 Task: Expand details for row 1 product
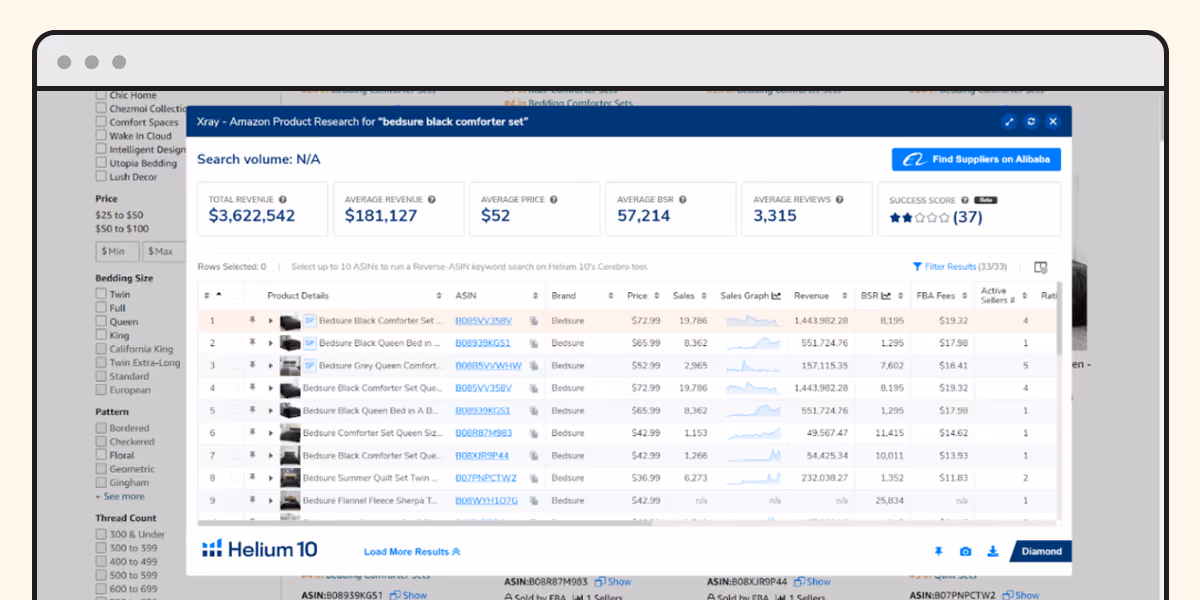click(270, 321)
